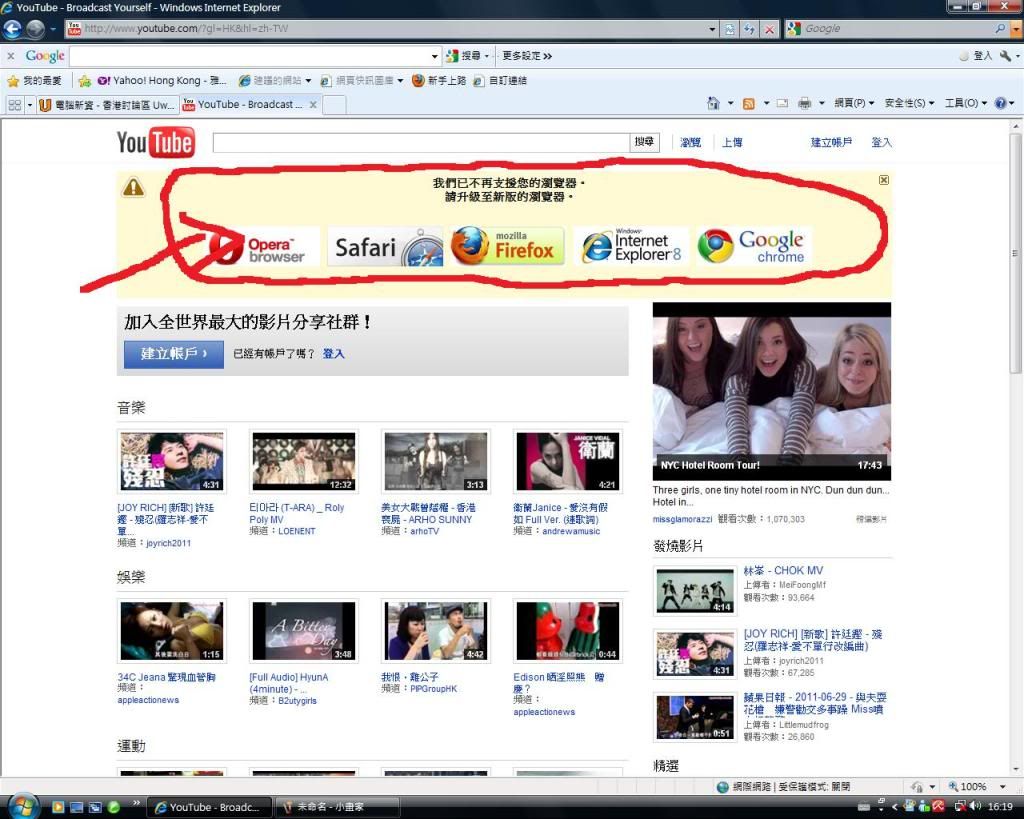Click the scroll down arrow of vertical scrollbar

pyautogui.click(x=1015, y=770)
